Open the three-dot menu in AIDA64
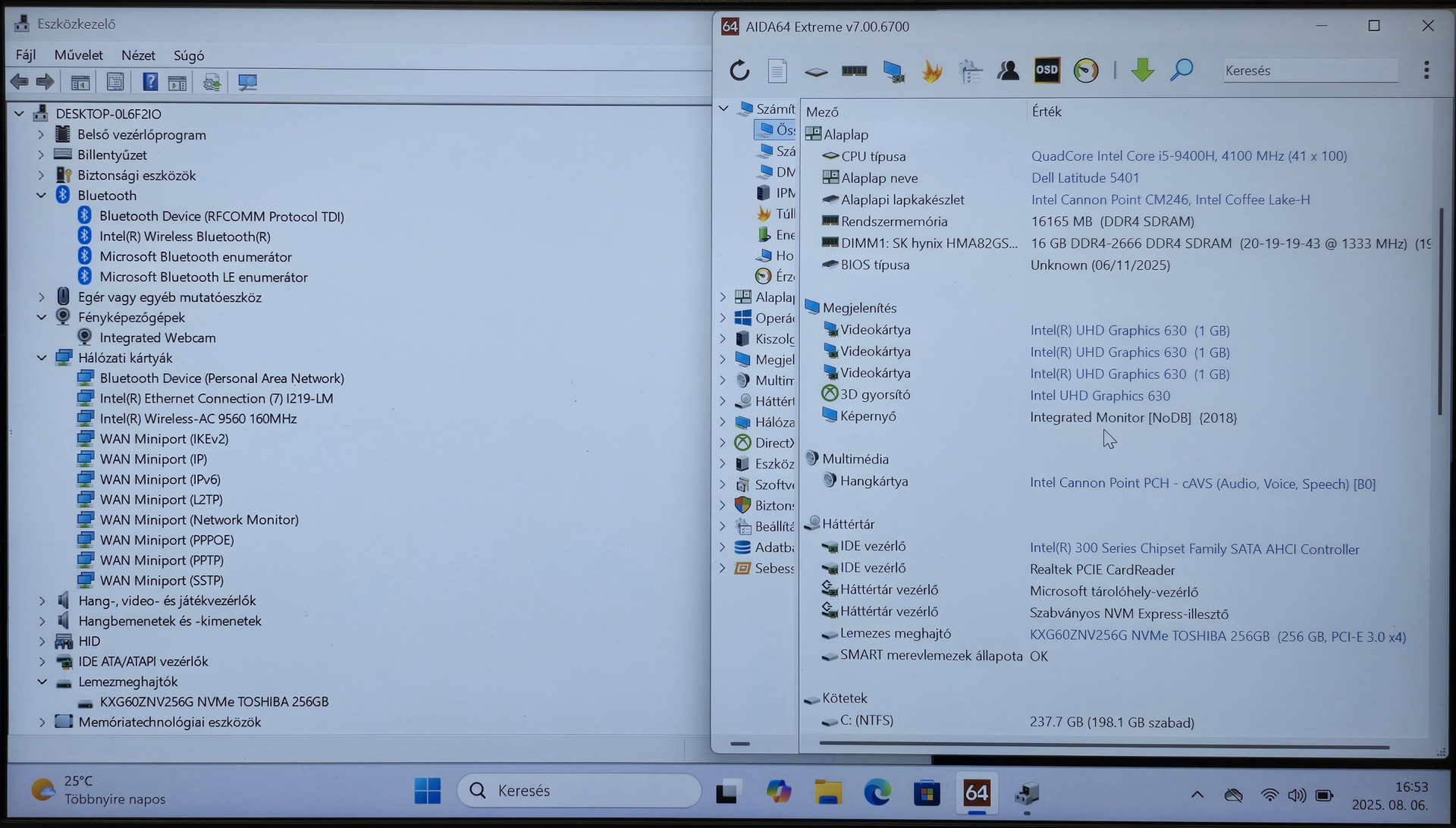 1426,71
